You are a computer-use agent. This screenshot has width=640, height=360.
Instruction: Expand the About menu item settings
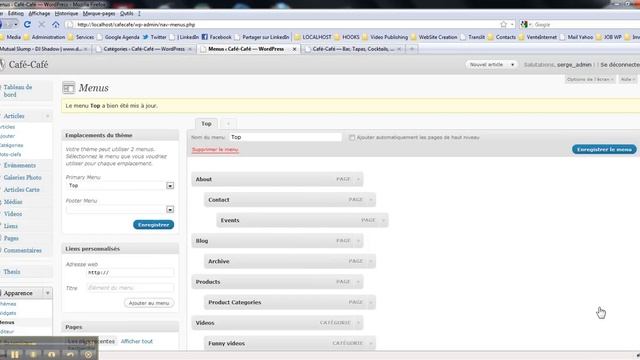click(x=358, y=179)
